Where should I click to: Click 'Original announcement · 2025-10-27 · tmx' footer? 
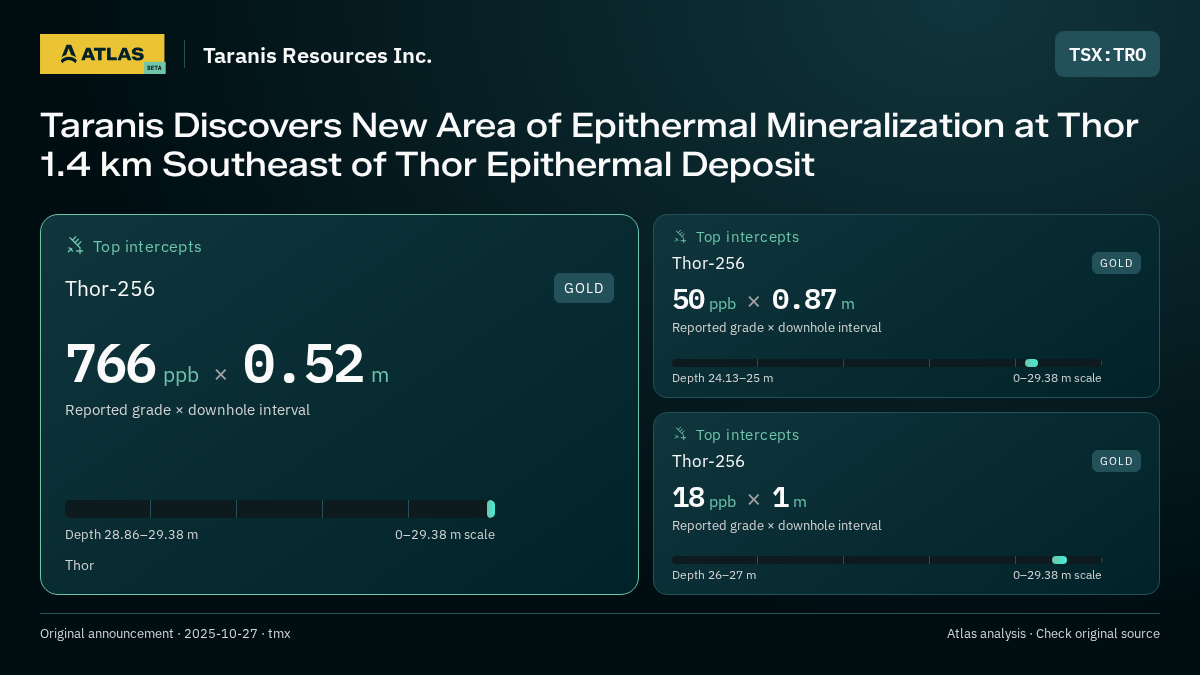(x=165, y=633)
